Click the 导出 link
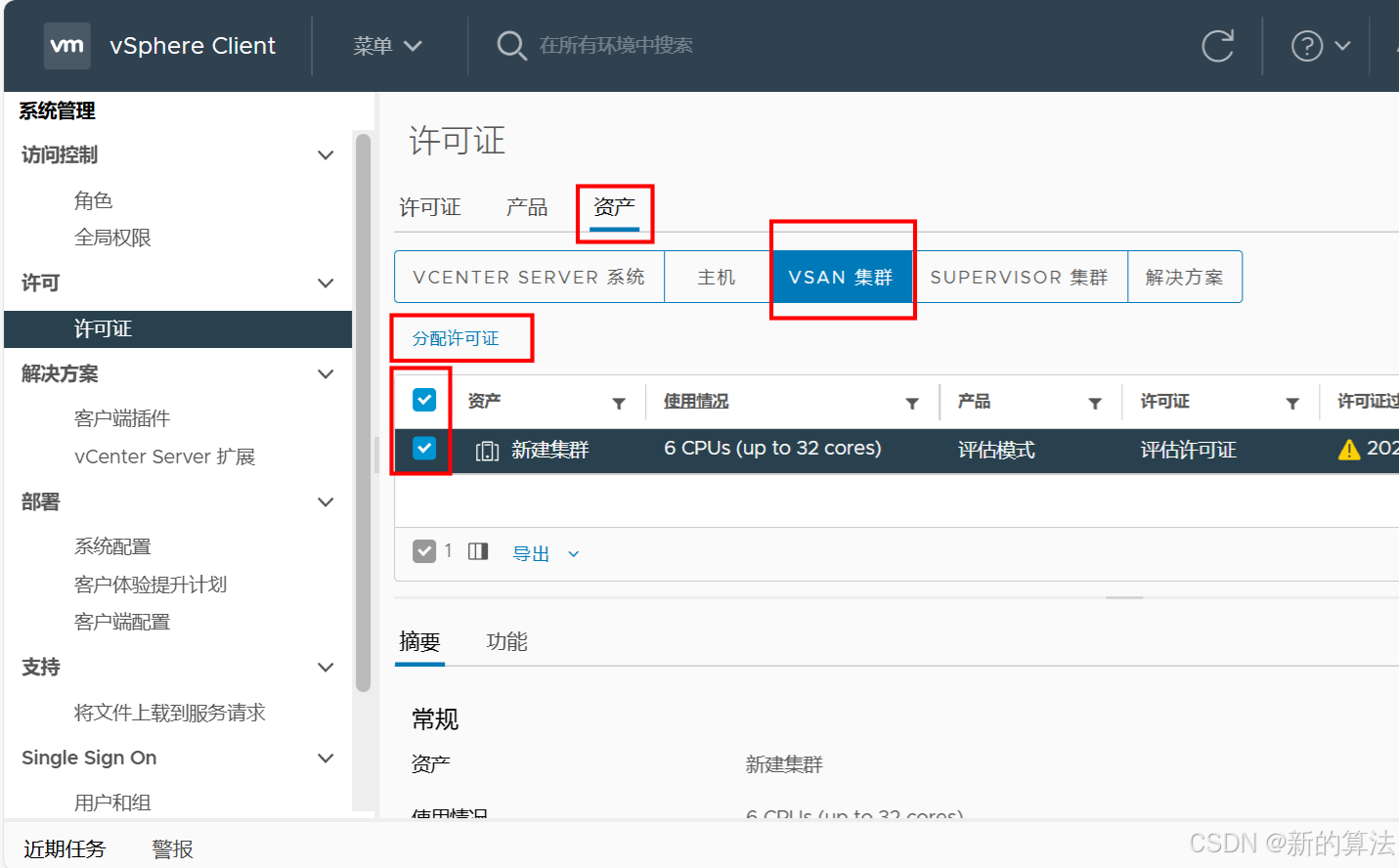1399x868 pixels. pos(532,554)
